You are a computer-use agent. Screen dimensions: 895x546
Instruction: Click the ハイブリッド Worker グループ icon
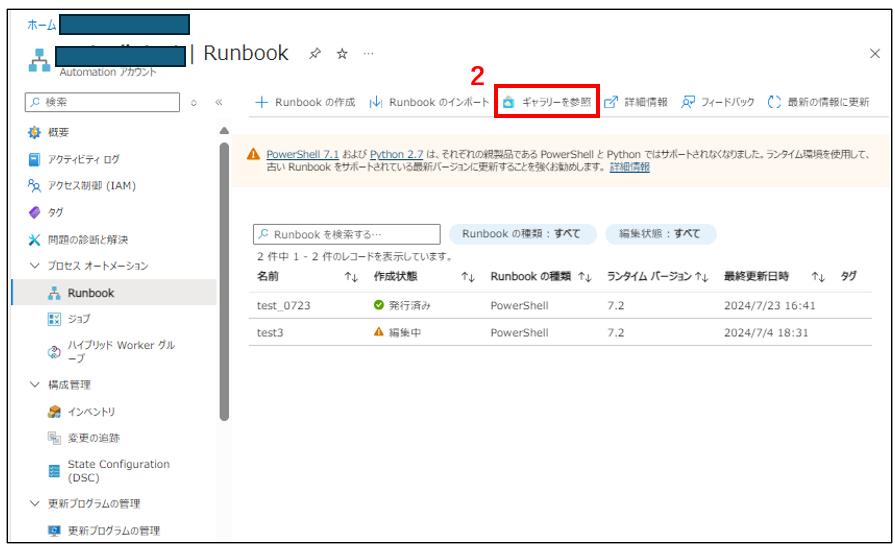[x=54, y=352]
